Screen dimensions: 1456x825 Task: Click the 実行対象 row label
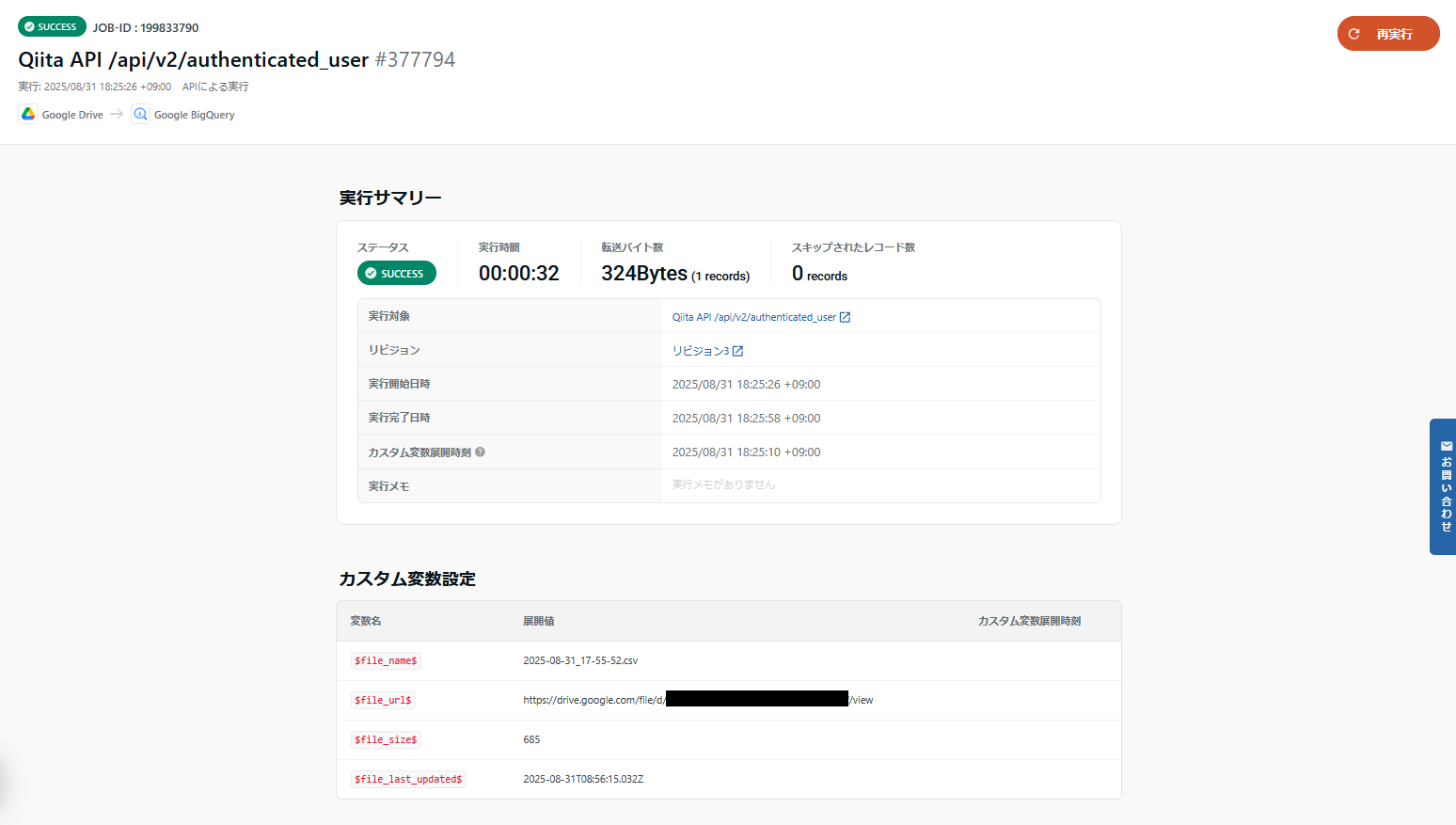click(x=388, y=316)
